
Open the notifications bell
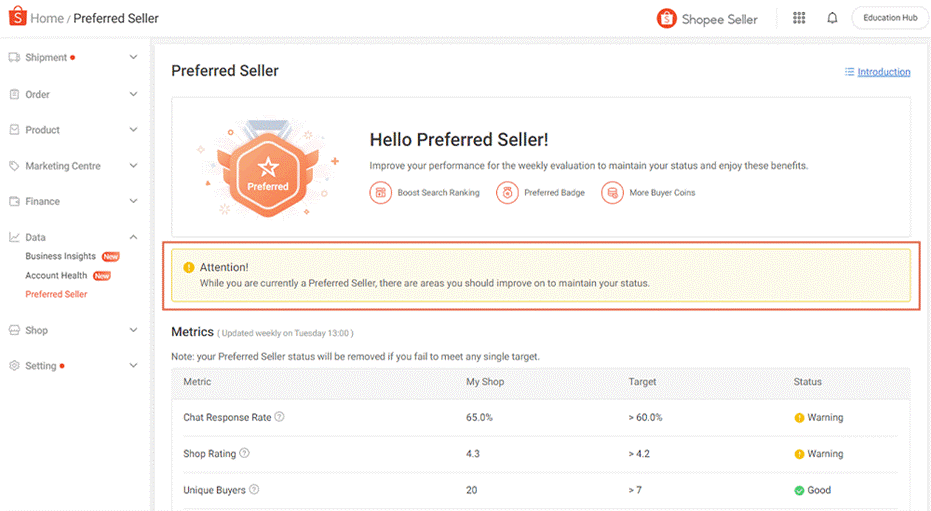tap(832, 18)
